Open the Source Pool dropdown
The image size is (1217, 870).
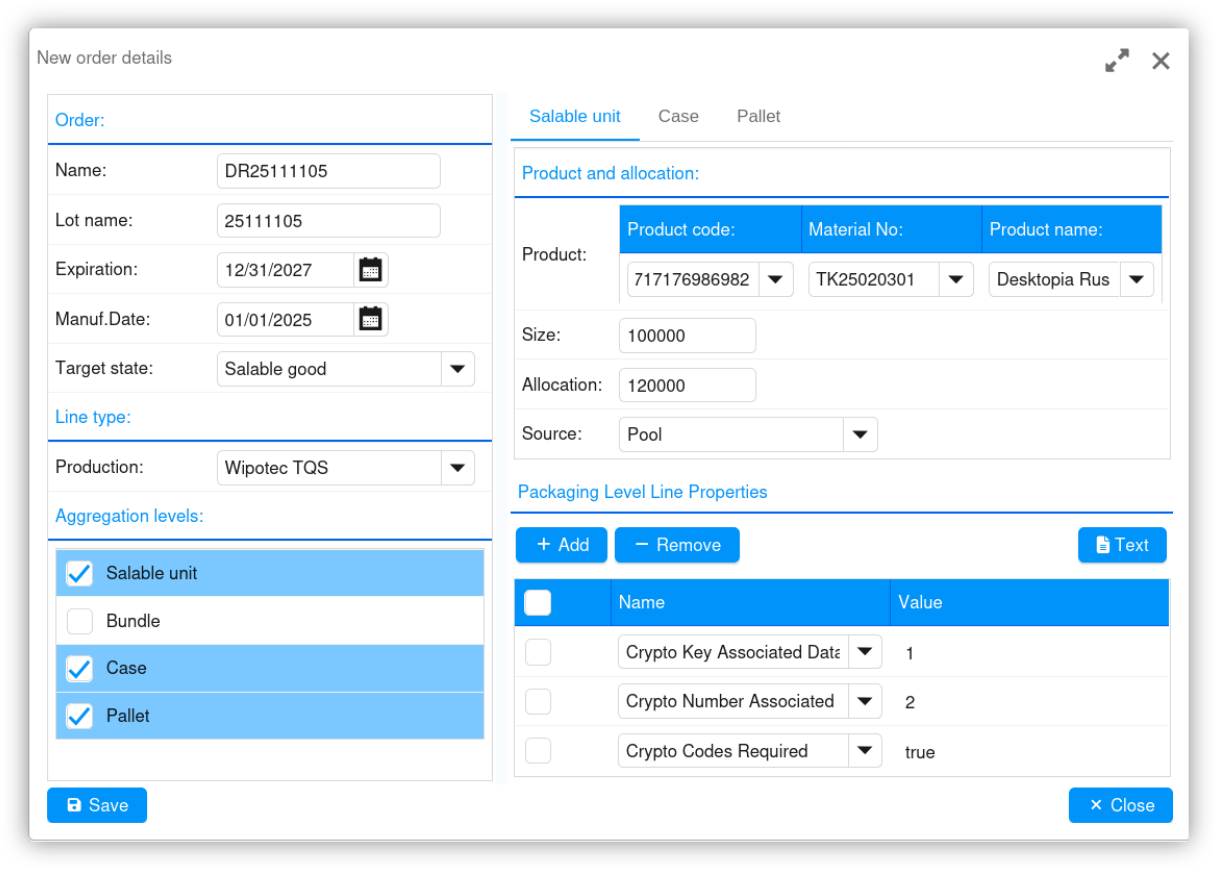click(x=859, y=435)
